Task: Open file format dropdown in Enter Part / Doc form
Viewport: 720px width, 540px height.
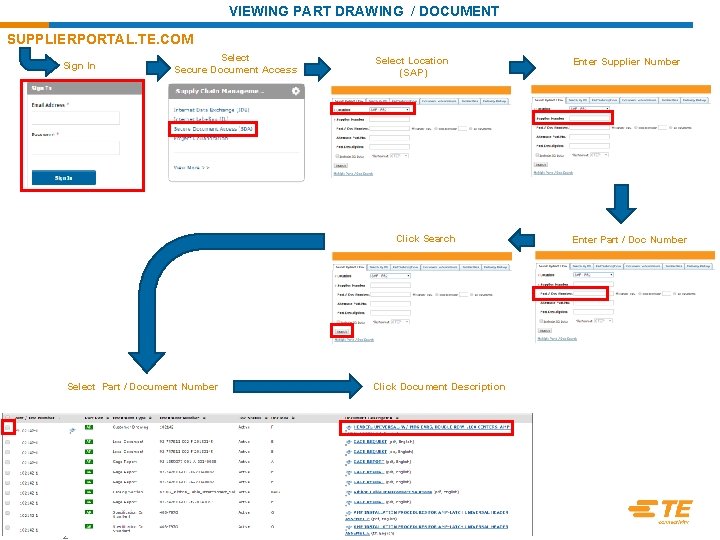Action: 603,321
